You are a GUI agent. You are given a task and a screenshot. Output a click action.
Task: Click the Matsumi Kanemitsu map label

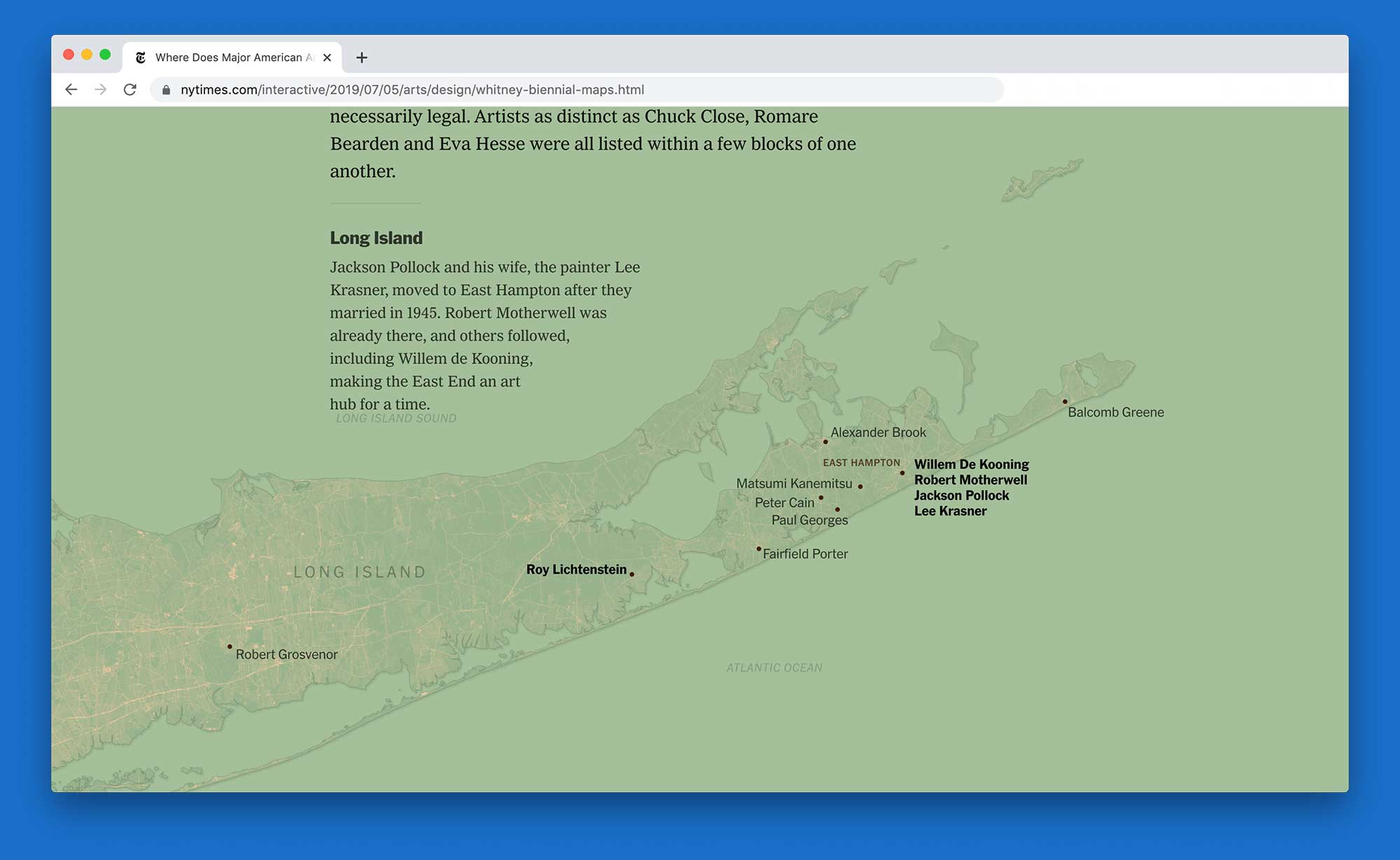coord(794,484)
